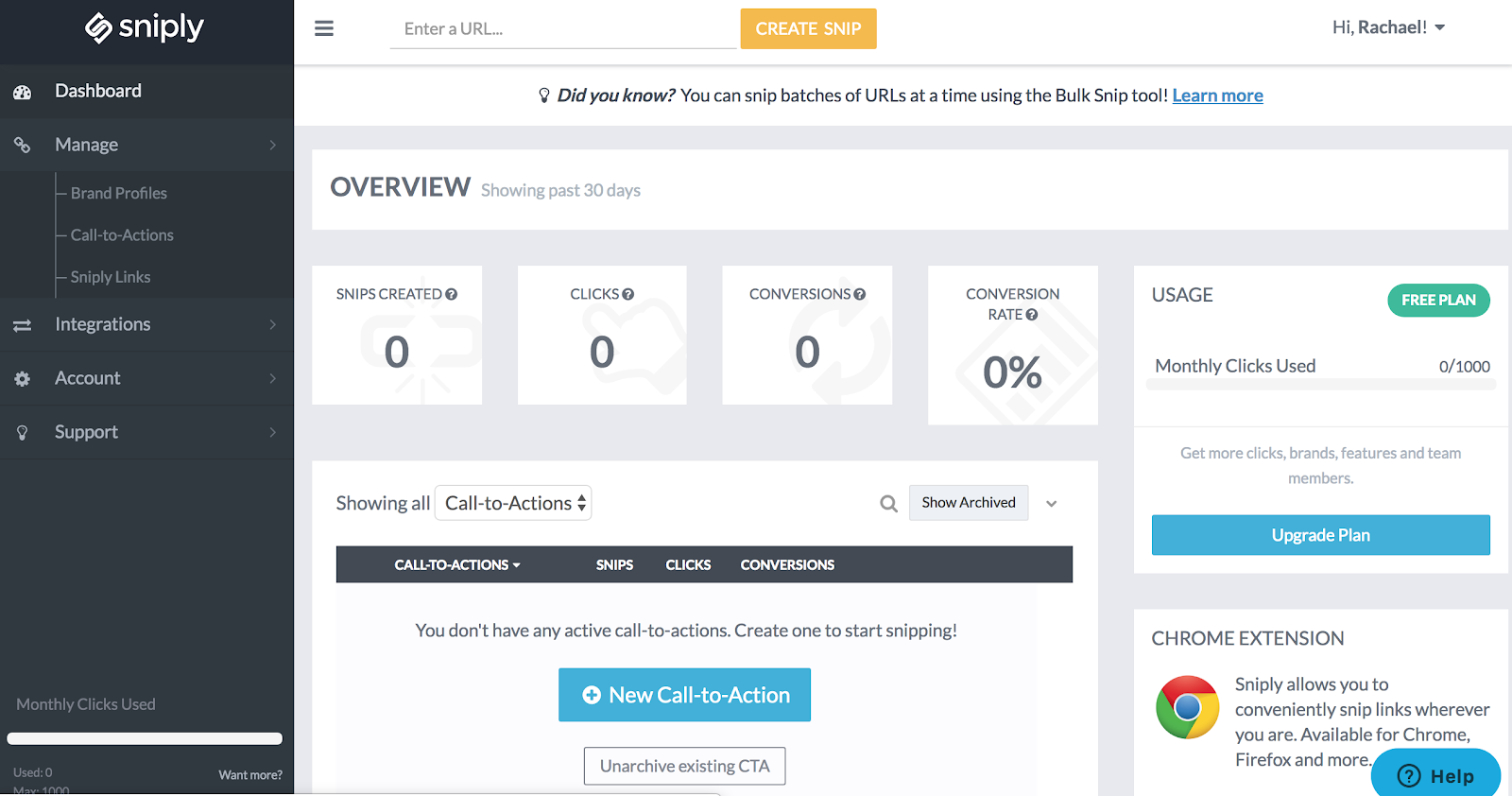Click the Dashboard gauge icon
The height and width of the screenshot is (796, 1512).
[23, 92]
